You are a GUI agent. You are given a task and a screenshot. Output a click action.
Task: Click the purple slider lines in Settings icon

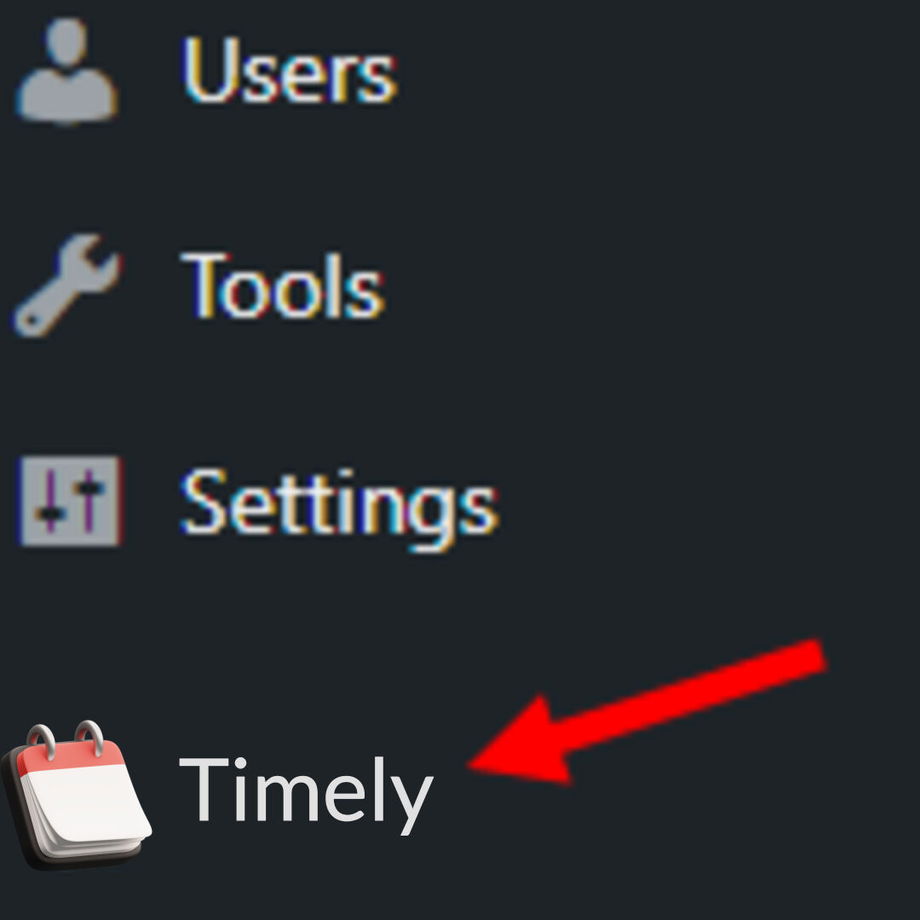(x=69, y=501)
